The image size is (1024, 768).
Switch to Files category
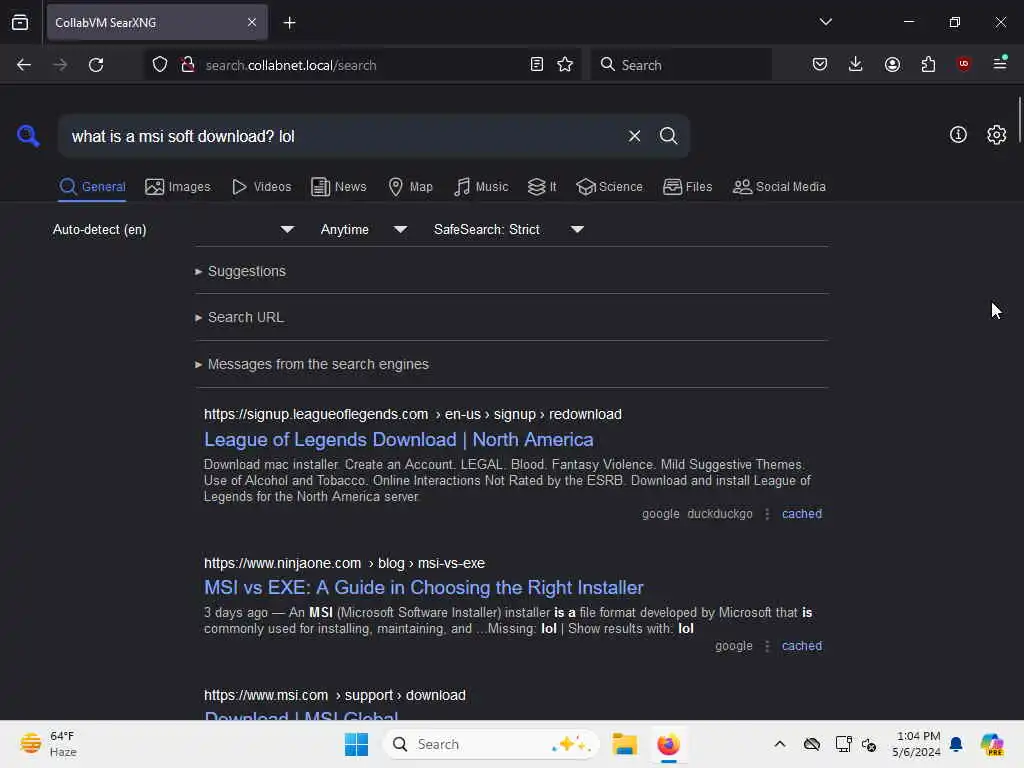point(687,187)
